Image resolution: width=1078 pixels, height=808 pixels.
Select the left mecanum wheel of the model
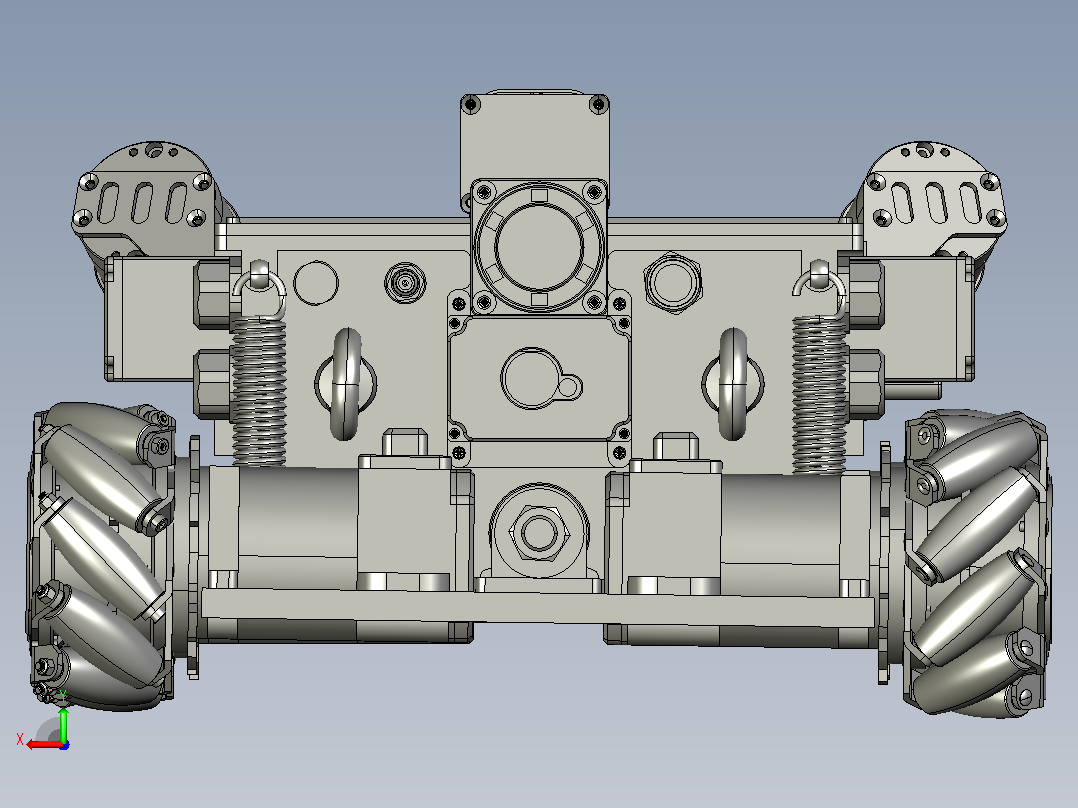click(100, 556)
